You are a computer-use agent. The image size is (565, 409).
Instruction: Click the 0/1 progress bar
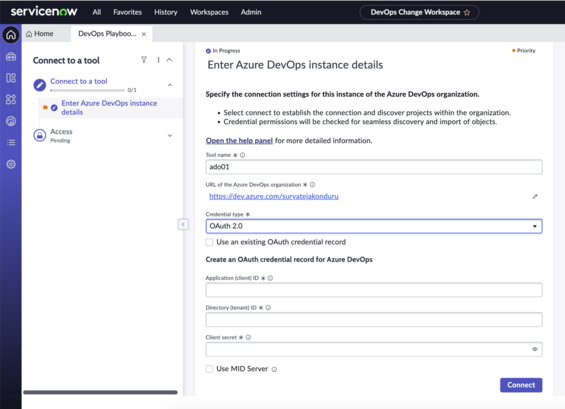click(x=87, y=90)
